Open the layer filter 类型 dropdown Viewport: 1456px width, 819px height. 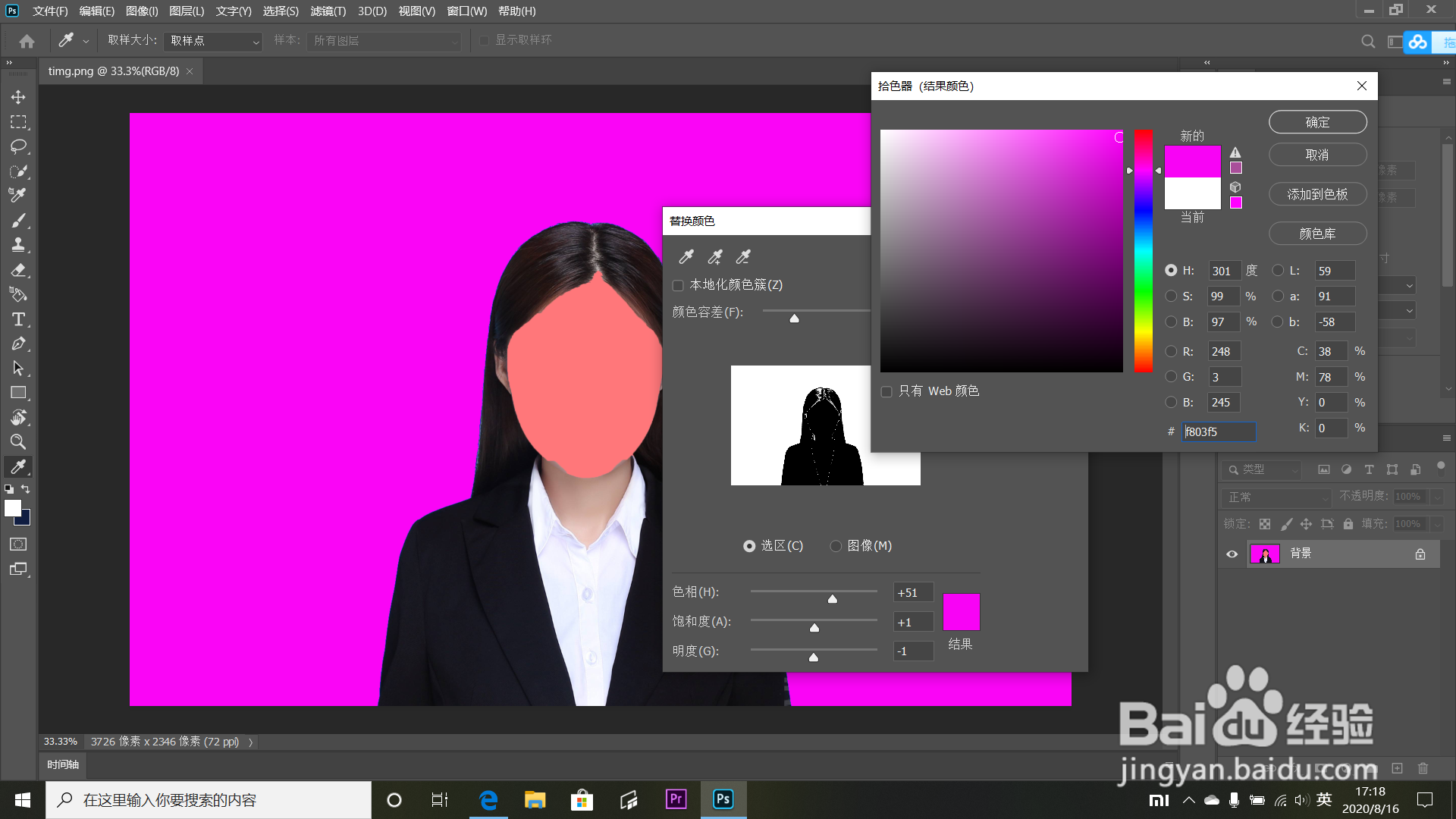(1262, 470)
